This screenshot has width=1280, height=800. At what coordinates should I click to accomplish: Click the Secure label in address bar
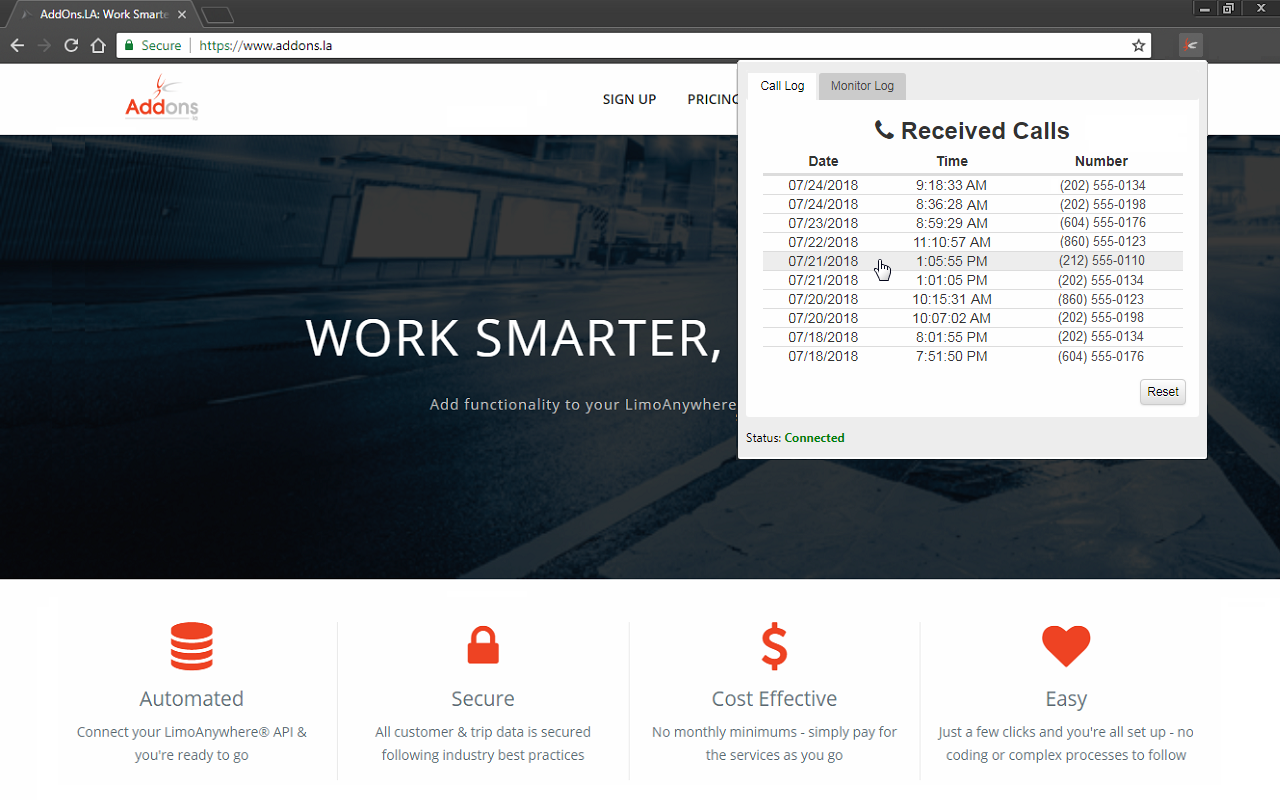(x=161, y=45)
